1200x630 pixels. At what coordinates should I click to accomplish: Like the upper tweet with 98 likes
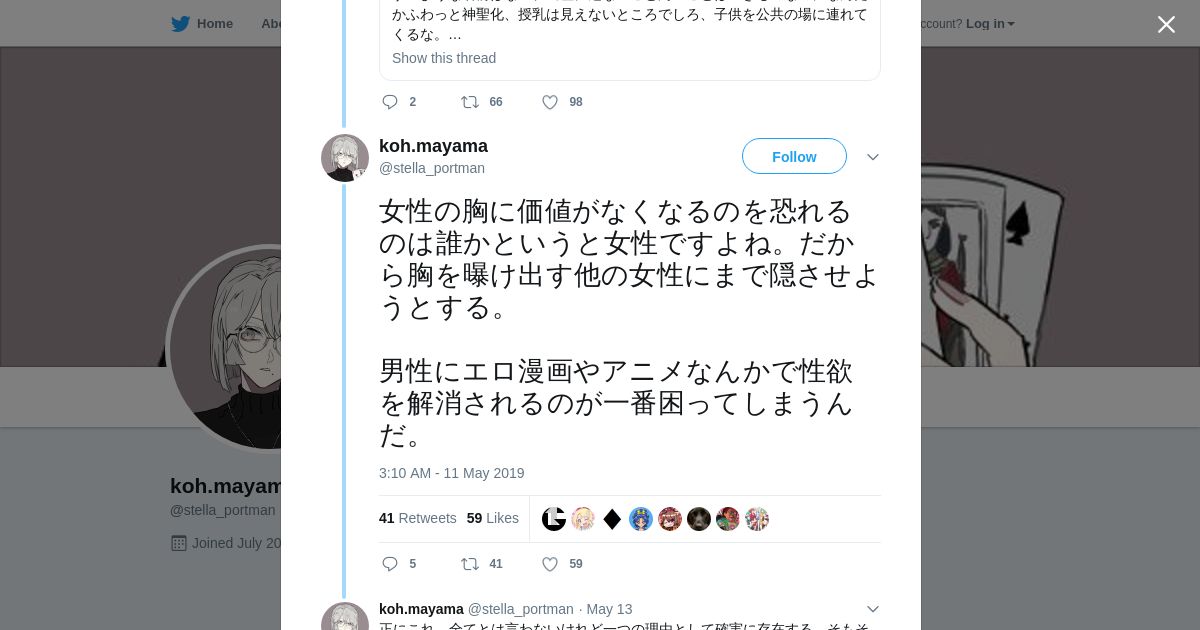[550, 102]
